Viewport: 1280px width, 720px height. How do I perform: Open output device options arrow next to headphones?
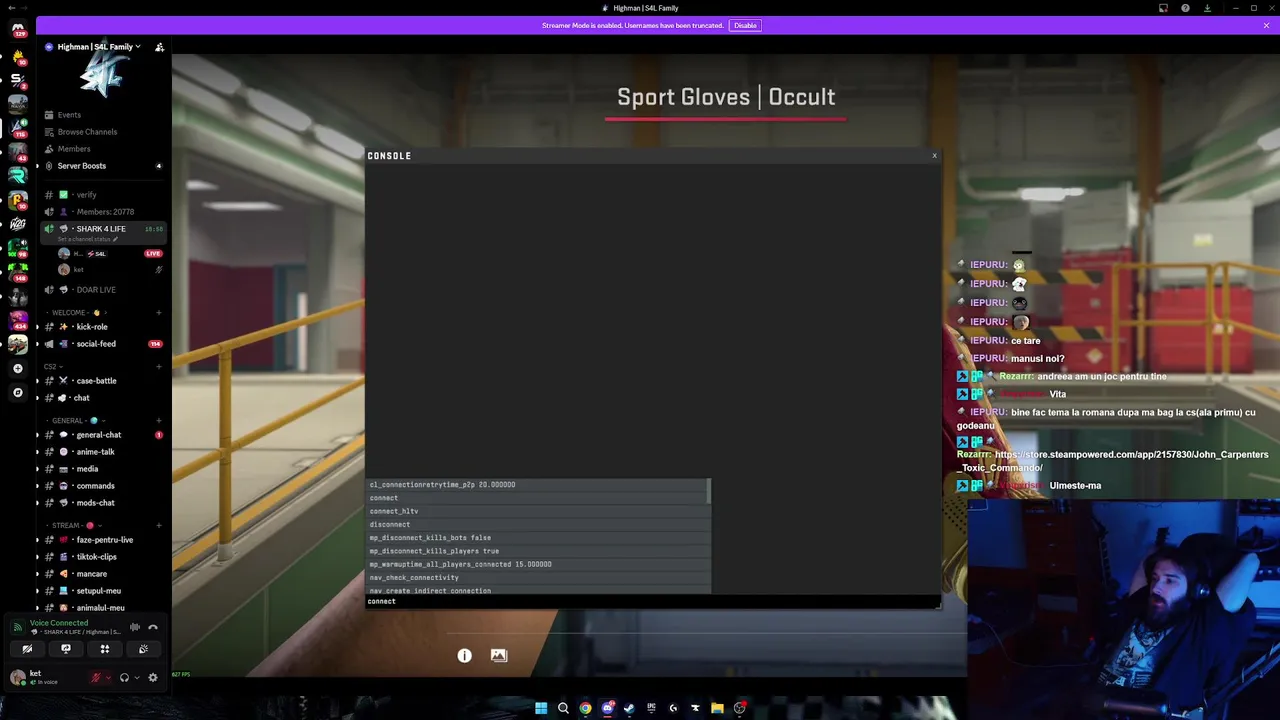click(137, 678)
